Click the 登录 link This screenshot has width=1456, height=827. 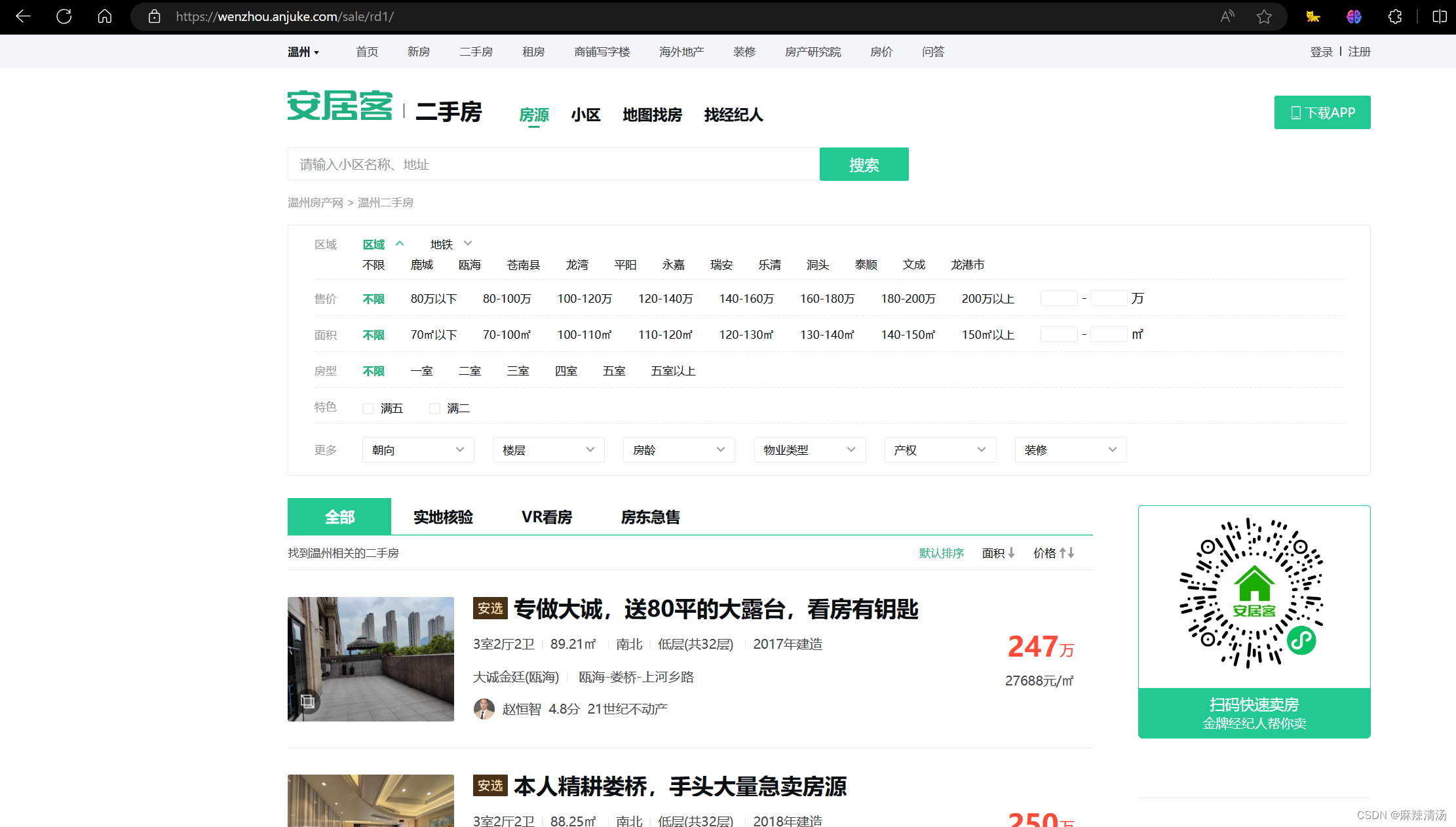click(1321, 52)
